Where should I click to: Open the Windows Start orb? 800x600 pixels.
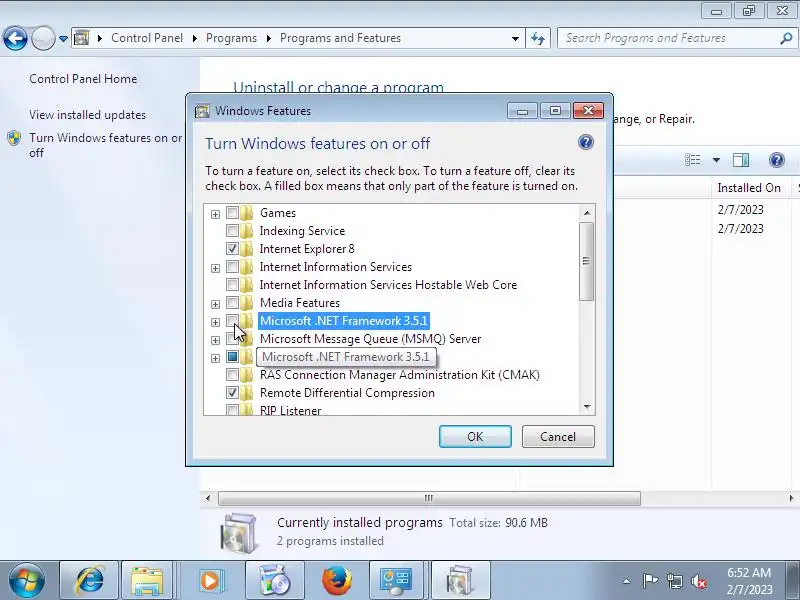click(x=27, y=580)
